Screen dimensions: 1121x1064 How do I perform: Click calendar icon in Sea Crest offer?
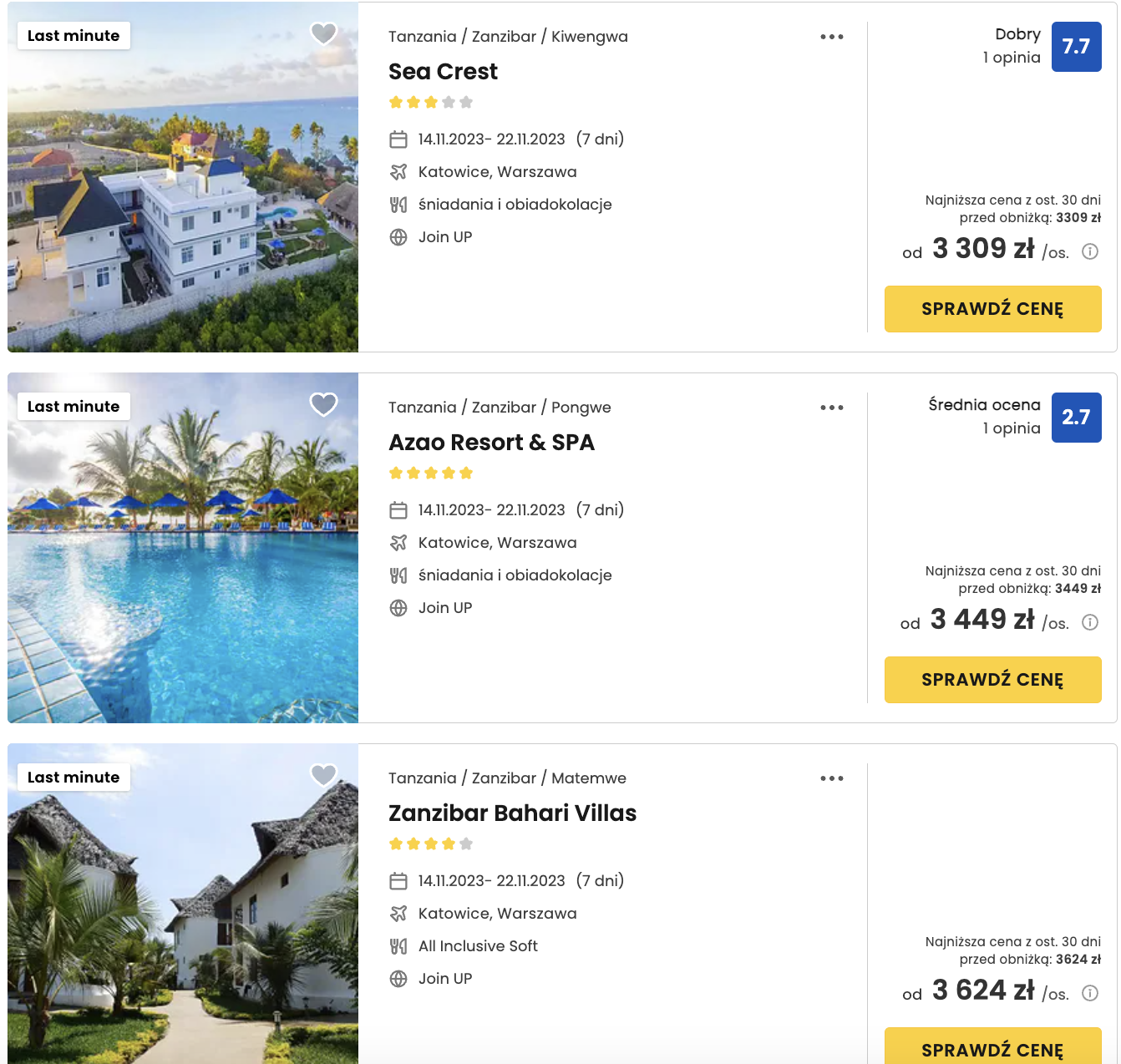tap(398, 139)
